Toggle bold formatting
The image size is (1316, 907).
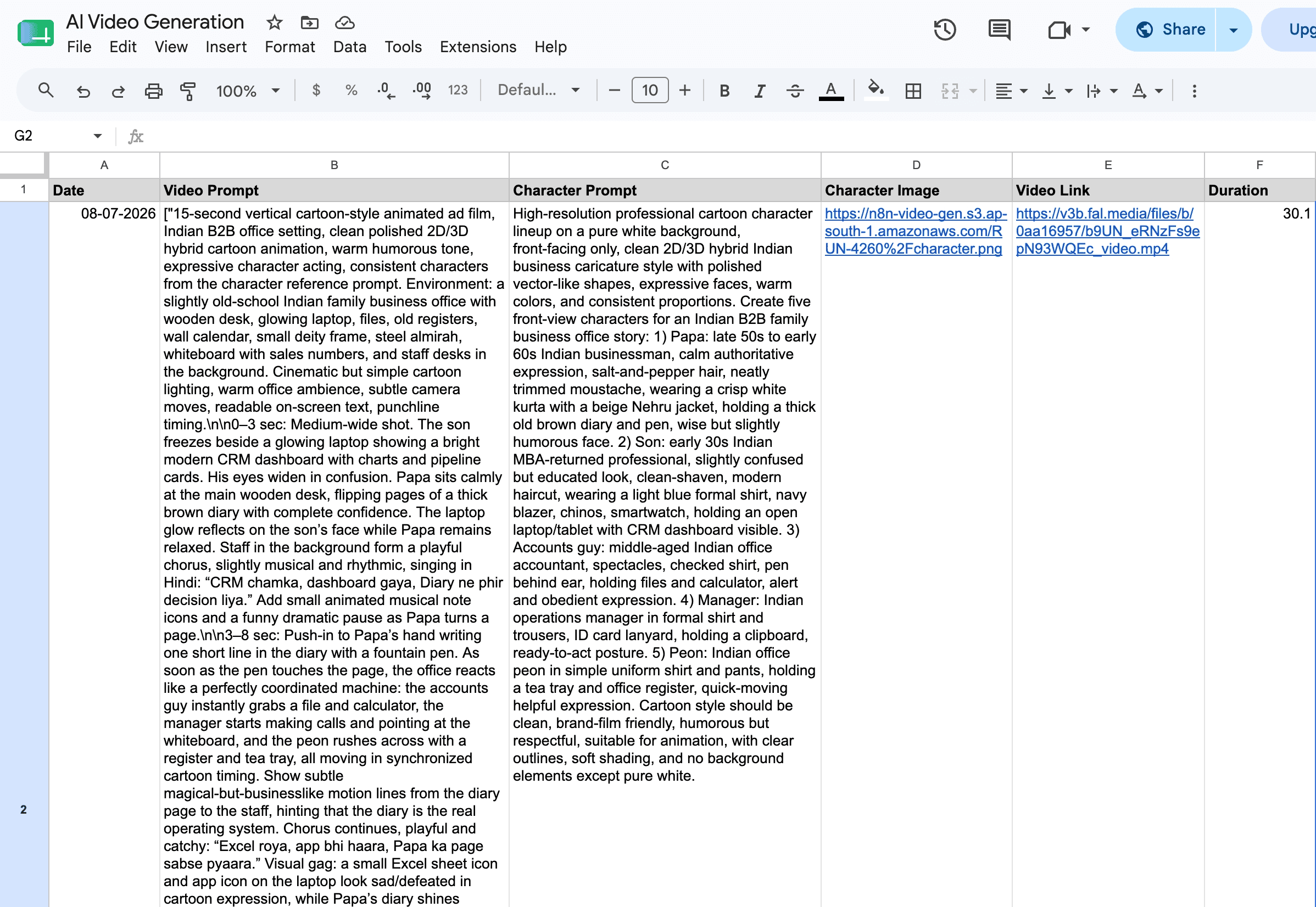pyautogui.click(x=724, y=91)
